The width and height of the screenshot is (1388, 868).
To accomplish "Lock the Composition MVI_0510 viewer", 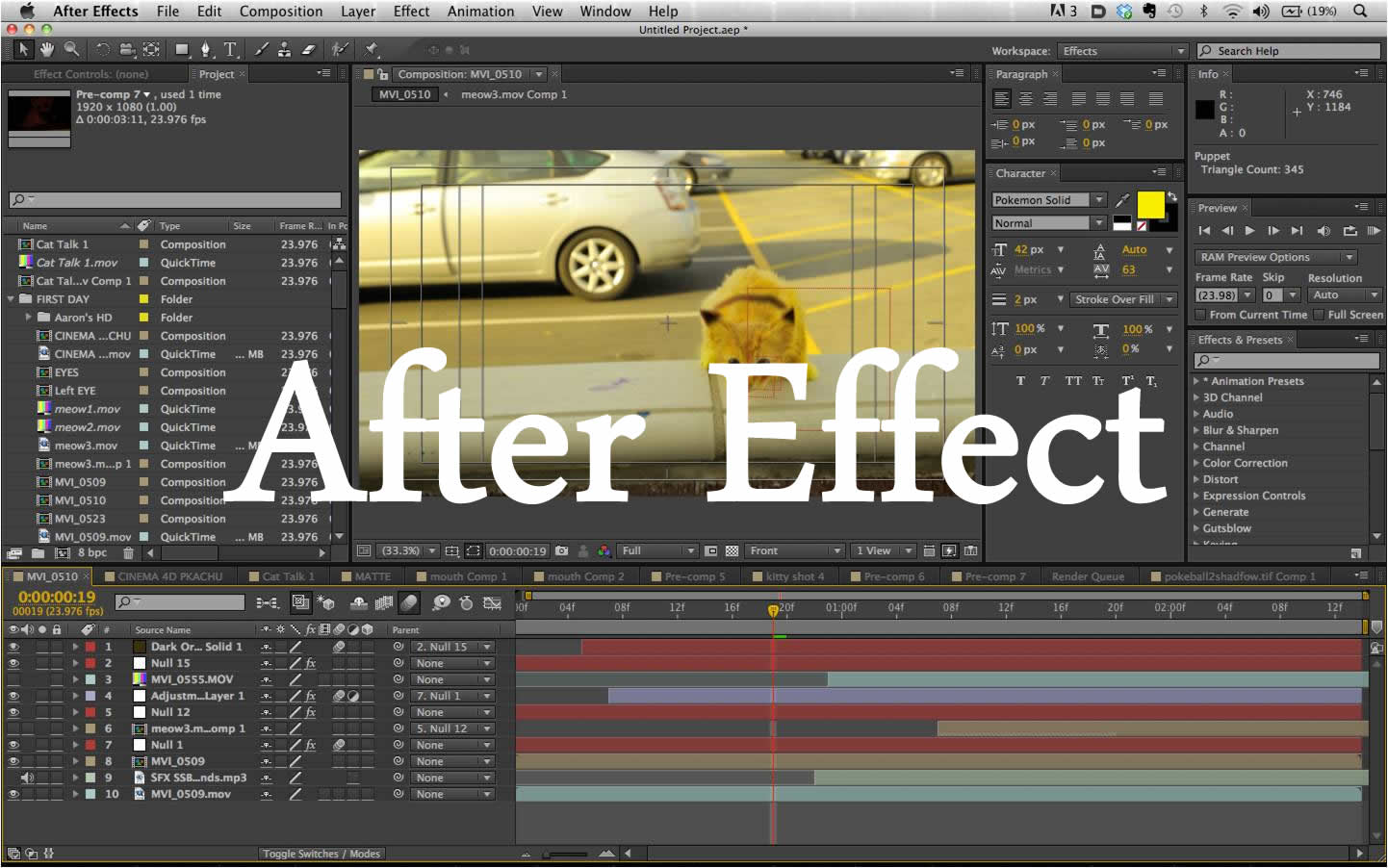I will [x=383, y=74].
